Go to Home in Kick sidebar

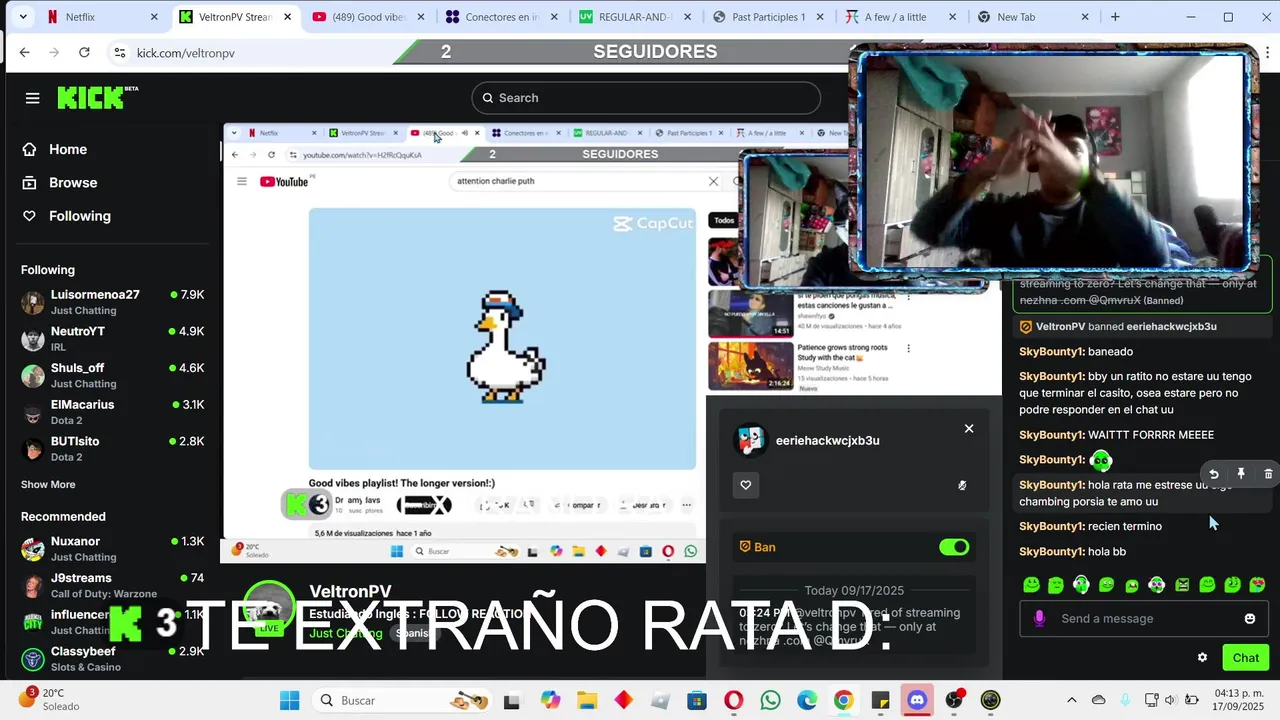67,149
